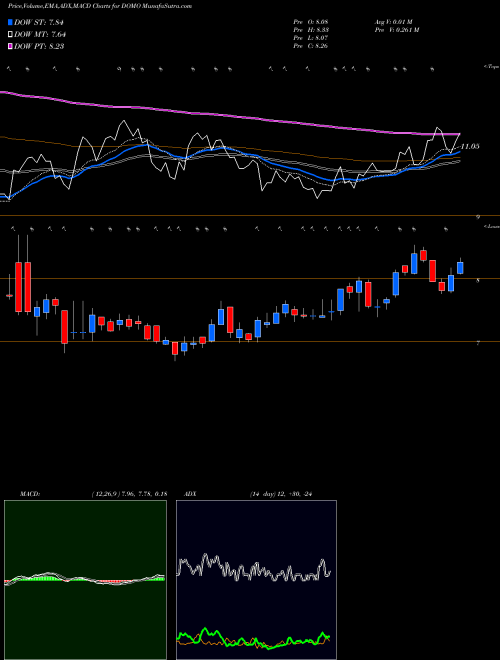Click the ADX panel heading
Screen dimensions: 500x660
(191, 494)
